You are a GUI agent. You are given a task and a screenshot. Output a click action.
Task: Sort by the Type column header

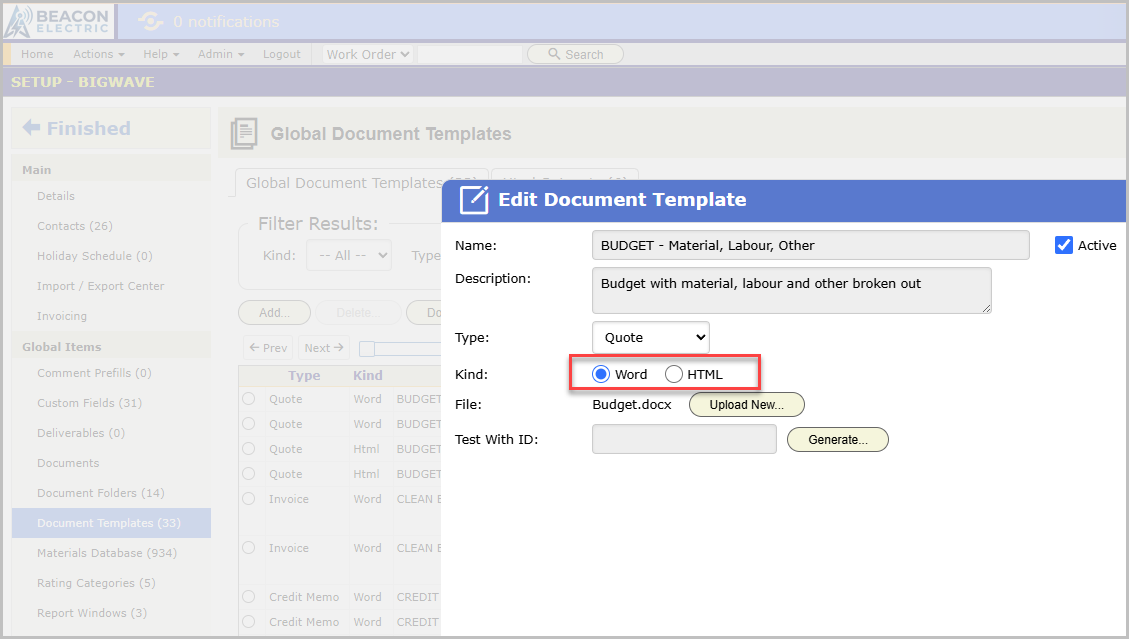[304, 375]
